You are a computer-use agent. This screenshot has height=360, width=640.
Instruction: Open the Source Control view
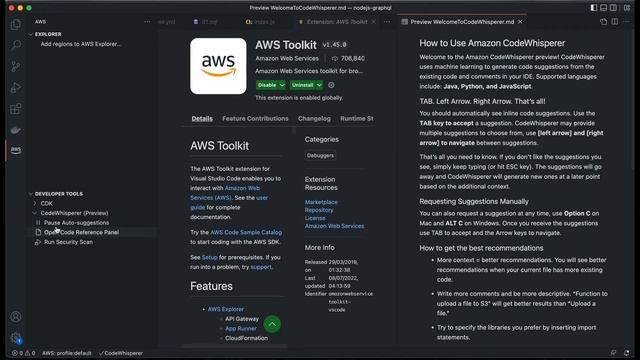(16, 66)
